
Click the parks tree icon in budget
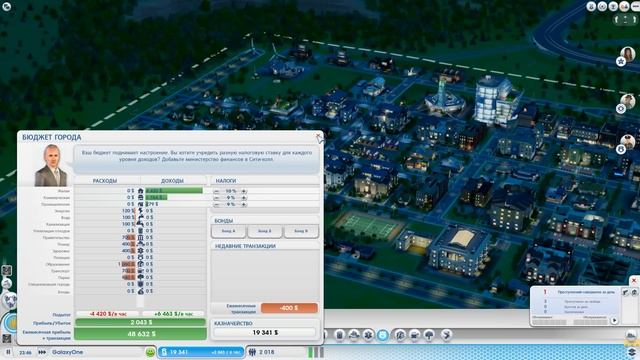(x=140, y=277)
